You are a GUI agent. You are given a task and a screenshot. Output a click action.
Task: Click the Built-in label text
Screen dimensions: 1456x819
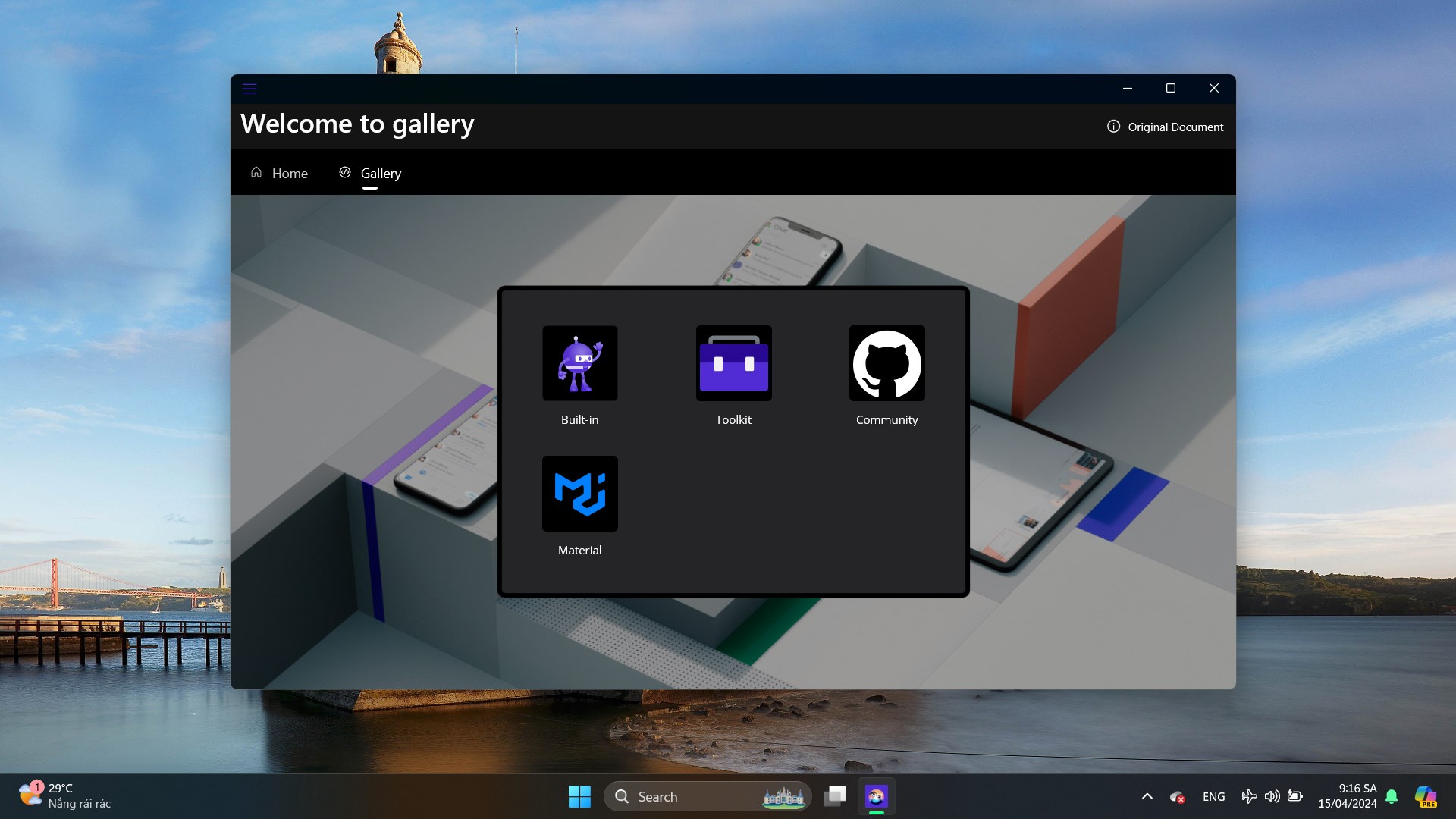[x=579, y=420]
